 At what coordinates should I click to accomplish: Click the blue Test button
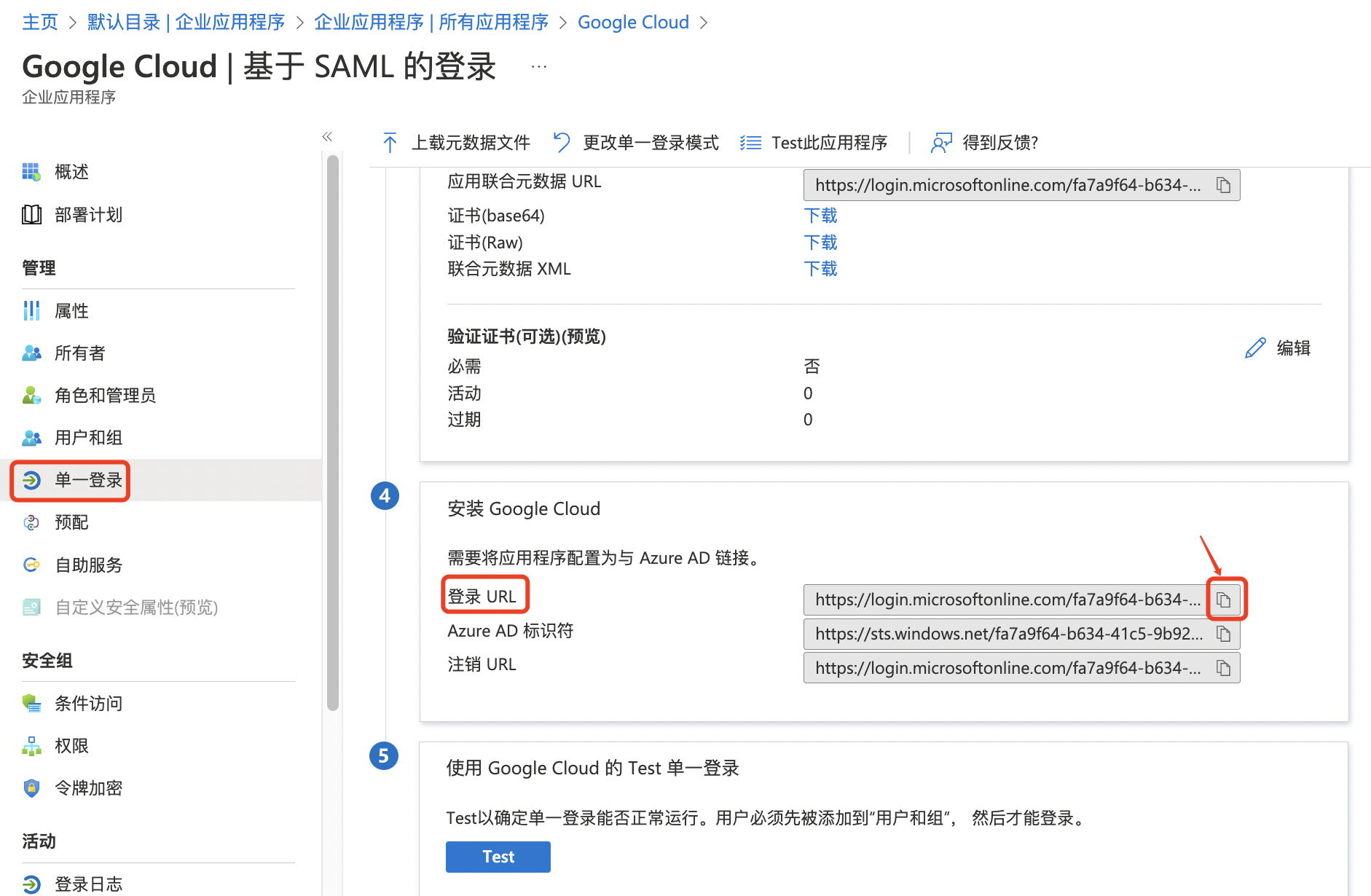point(498,857)
